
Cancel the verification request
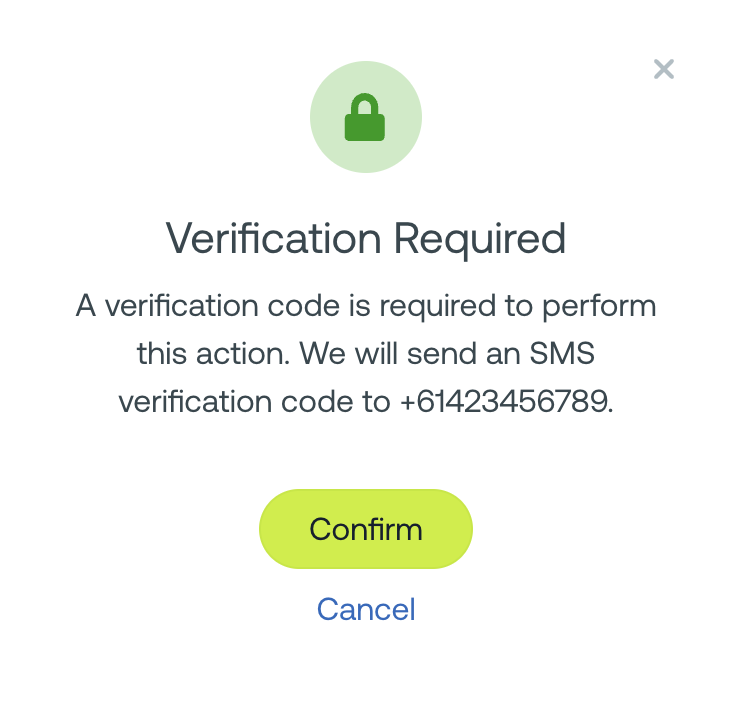pyautogui.click(x=366, y=609)
